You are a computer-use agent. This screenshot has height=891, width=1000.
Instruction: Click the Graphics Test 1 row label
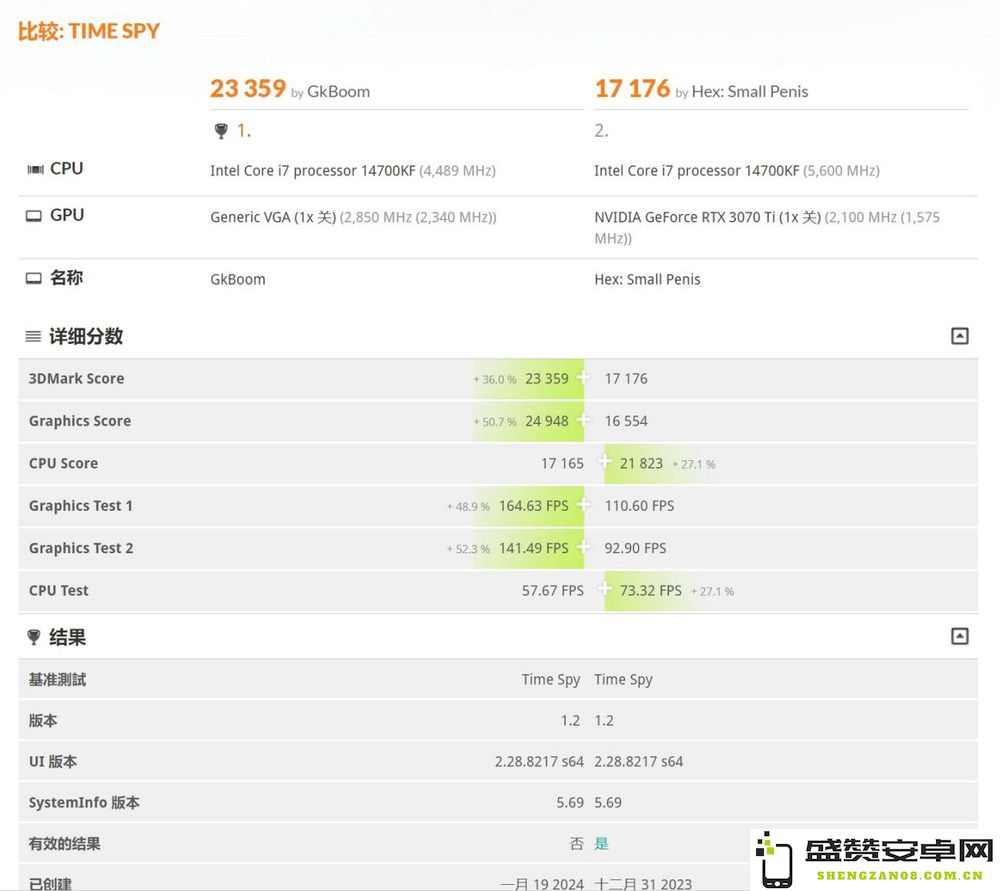click(81, 506)
